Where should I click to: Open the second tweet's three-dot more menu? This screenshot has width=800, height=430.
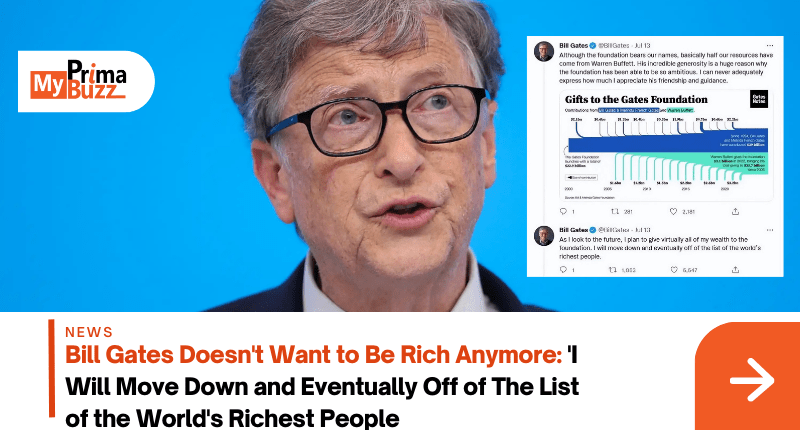770,230
